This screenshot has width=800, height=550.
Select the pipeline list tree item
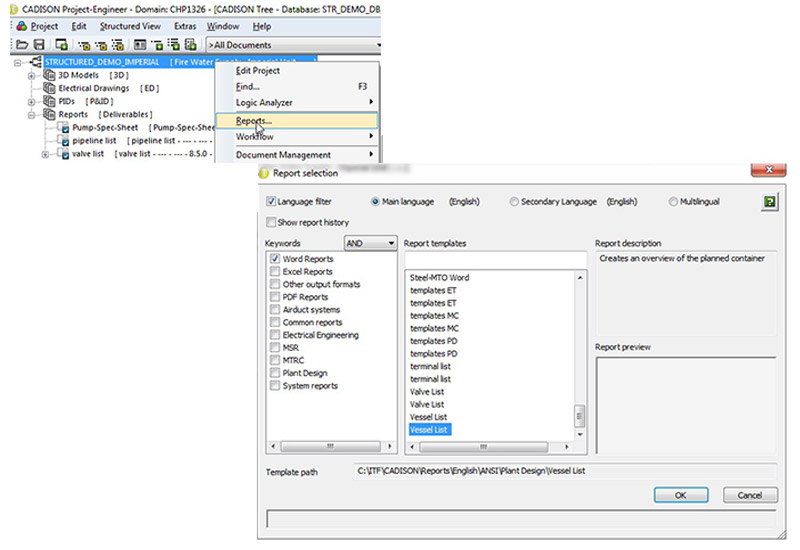click(x=94, y=140)
